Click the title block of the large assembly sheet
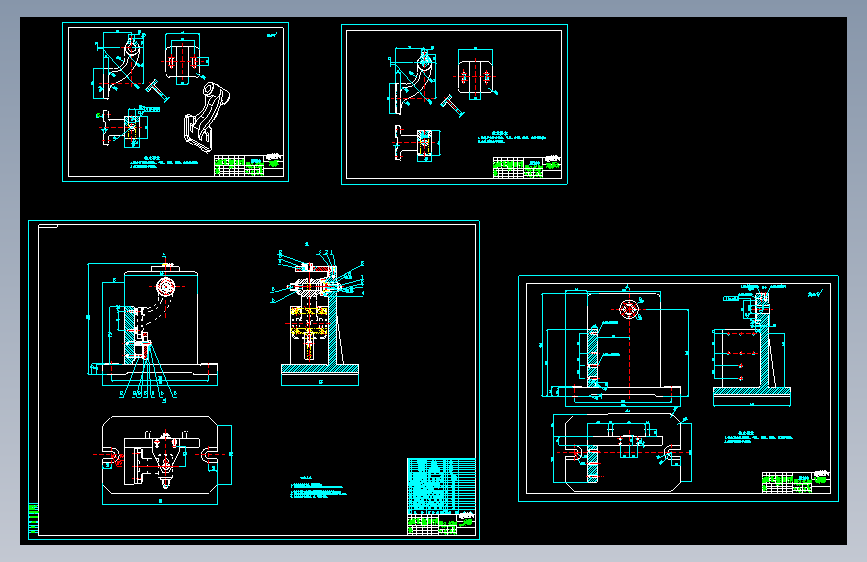 [441, 524]
